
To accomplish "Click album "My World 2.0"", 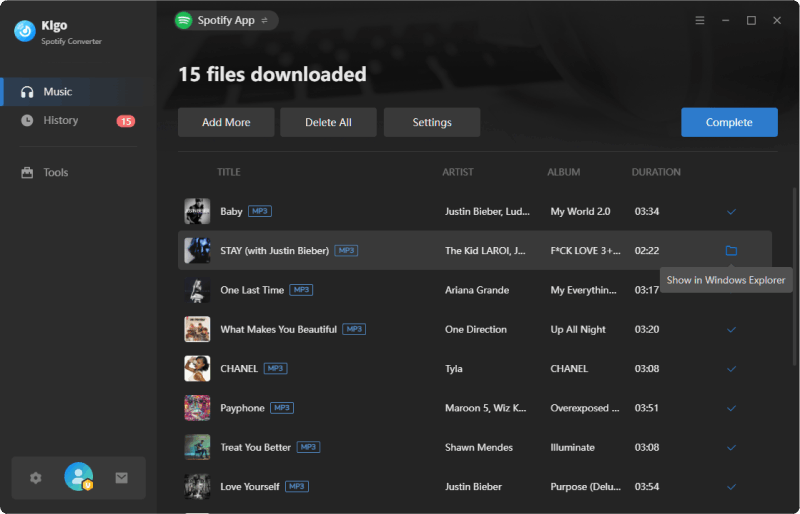I will 580,211.
